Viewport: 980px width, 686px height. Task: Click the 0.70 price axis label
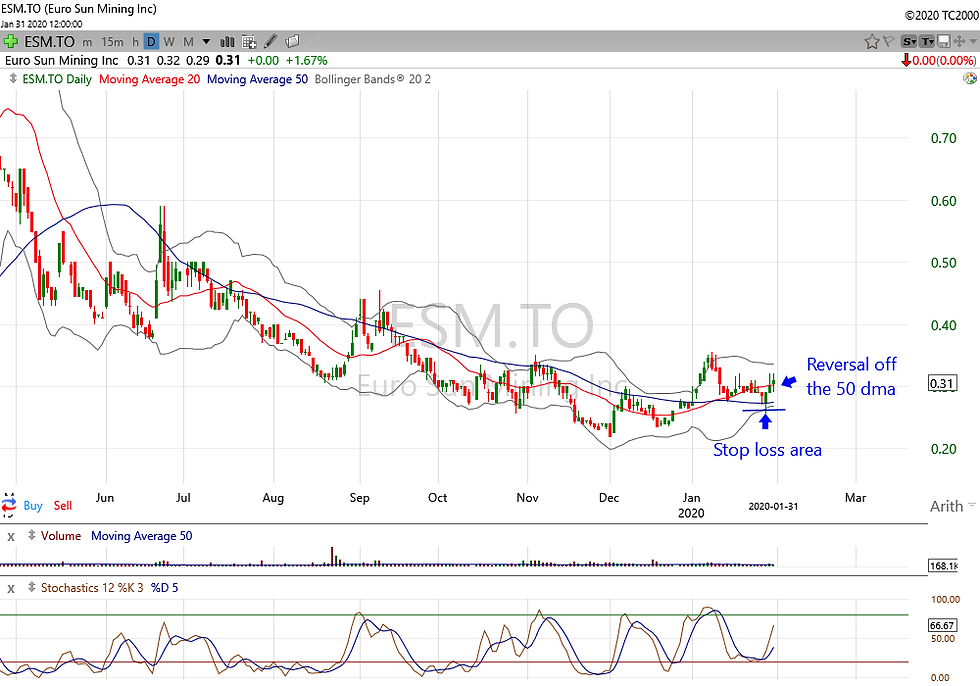[x=943, y=138]
